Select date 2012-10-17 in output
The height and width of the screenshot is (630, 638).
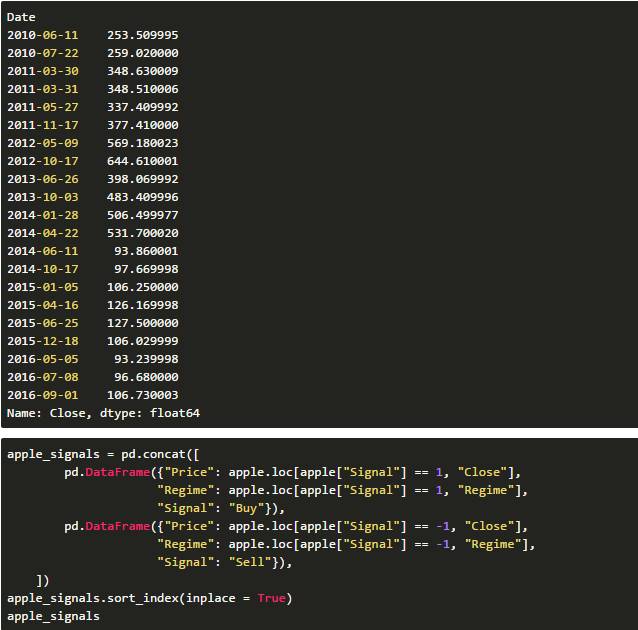43,161
